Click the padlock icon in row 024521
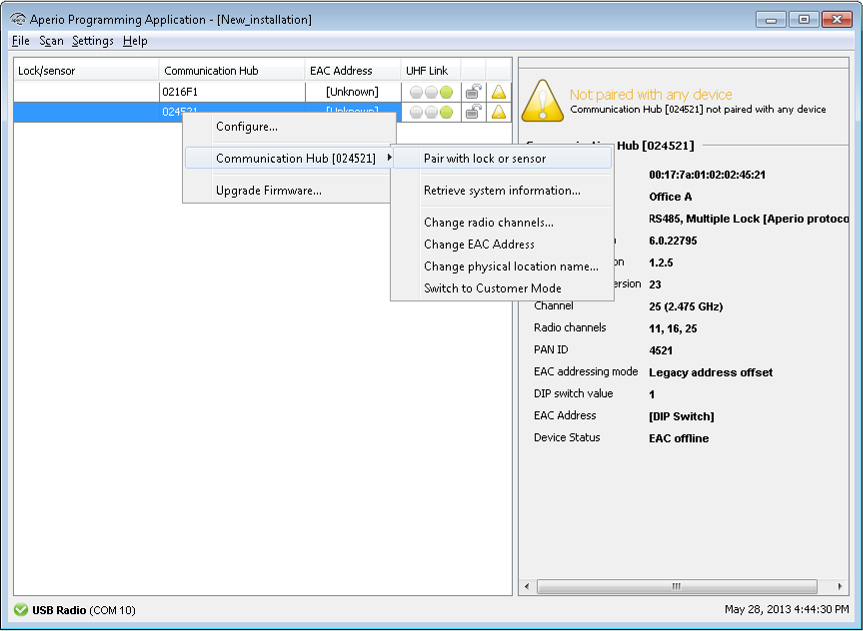863x631 pixels. coord(473,112)
